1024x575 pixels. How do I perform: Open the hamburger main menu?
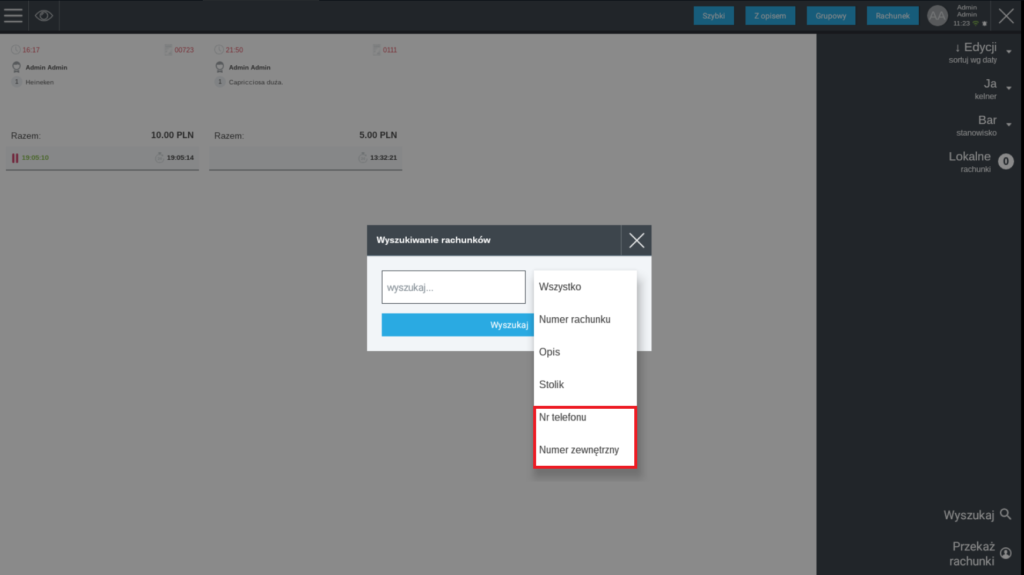[x=13, y=15]
